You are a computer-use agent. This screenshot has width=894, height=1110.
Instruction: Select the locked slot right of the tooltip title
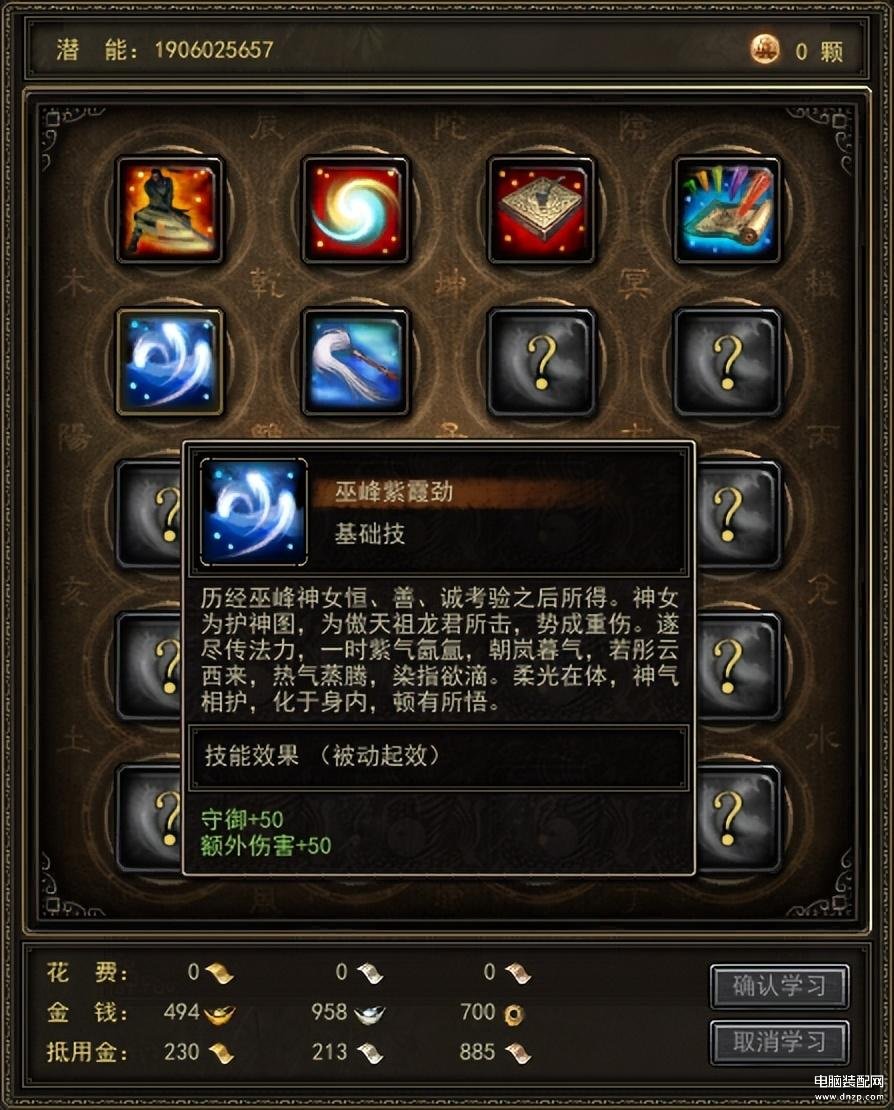click(x=738, y=515)
